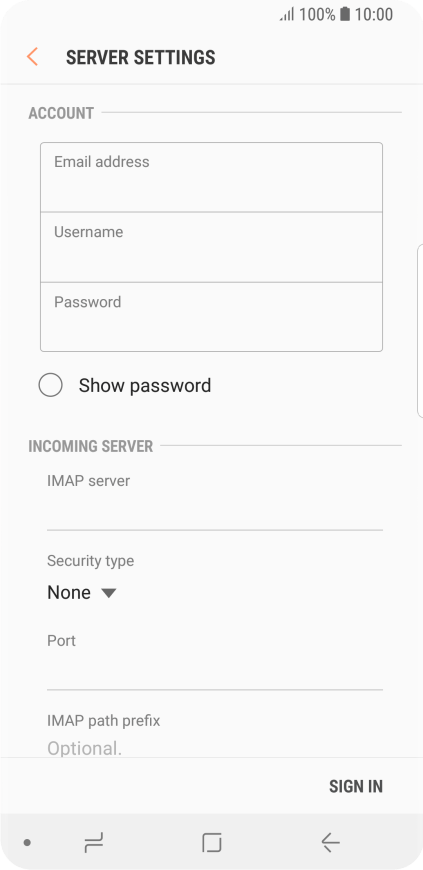Tap the back arrow in navigation bar
This screenshot has height=870, width=423.
[330, 843]
